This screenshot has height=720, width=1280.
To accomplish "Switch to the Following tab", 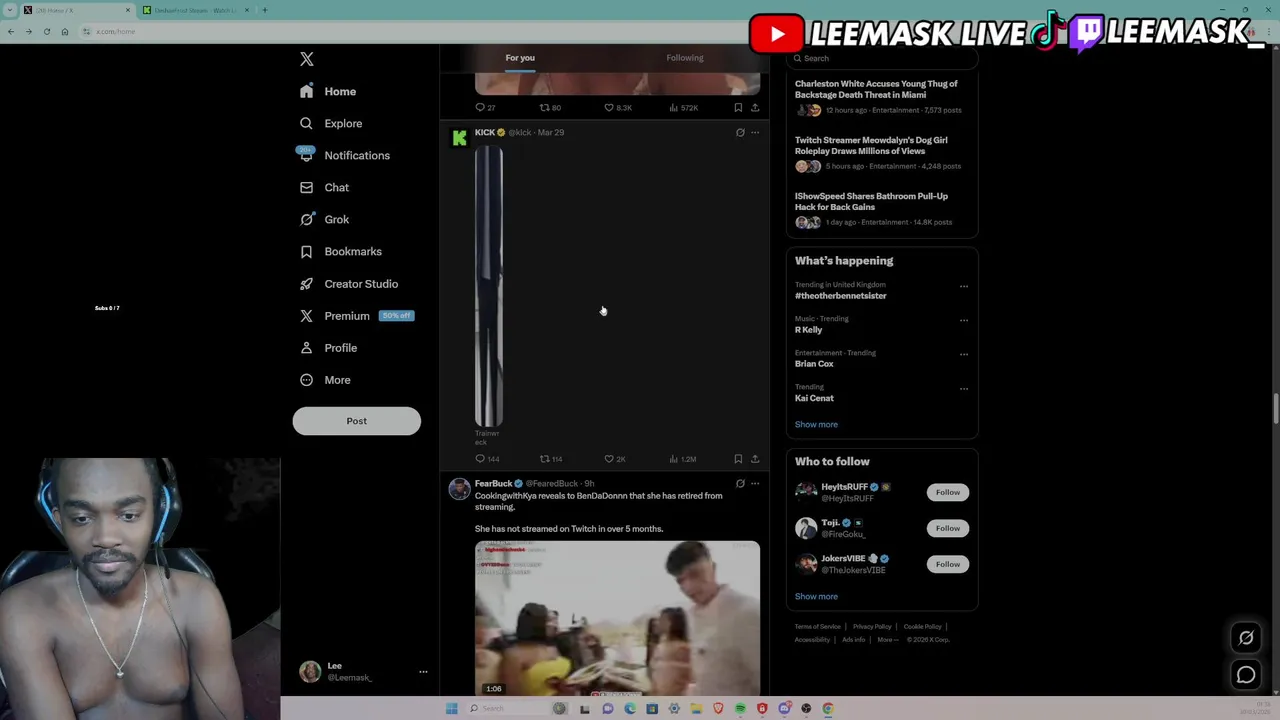I will 685,58.
